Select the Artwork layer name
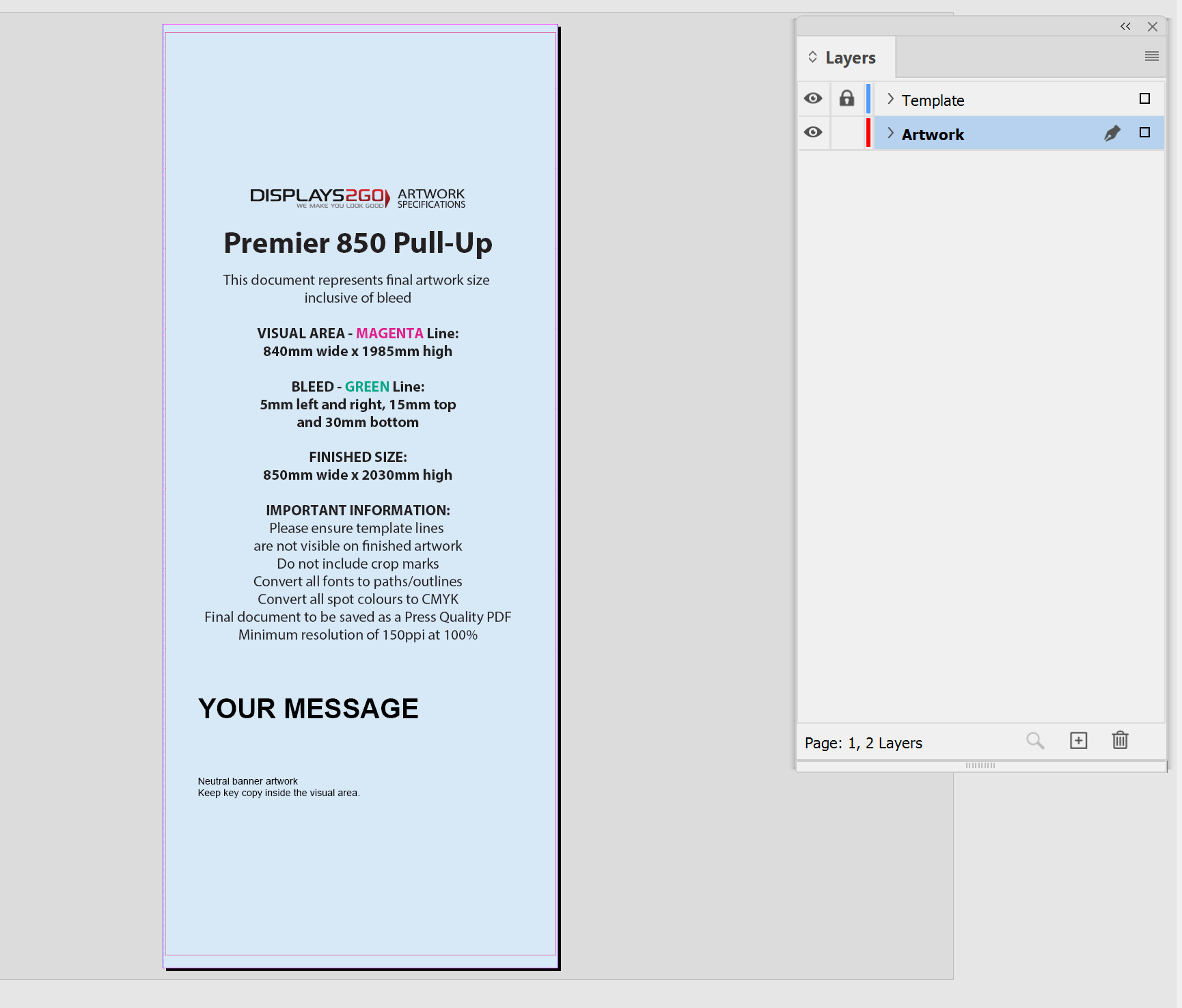This screenshot has height=1008, width=1182. pyautogui.click(x=933, y=135)
